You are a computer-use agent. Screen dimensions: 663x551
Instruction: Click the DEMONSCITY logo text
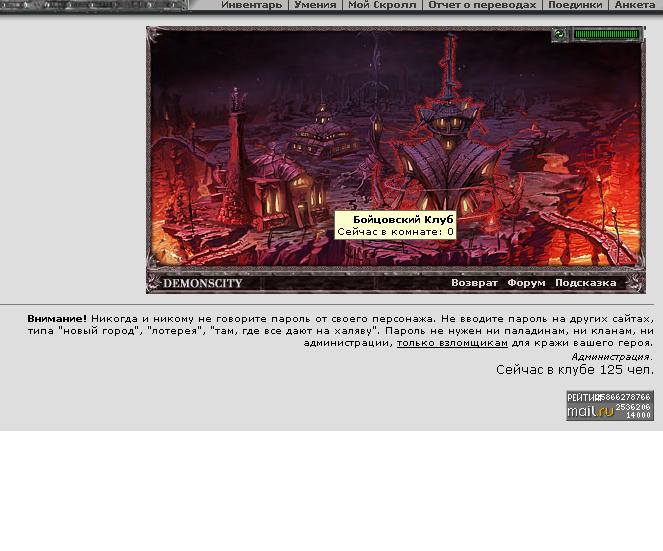click(203, 283)
